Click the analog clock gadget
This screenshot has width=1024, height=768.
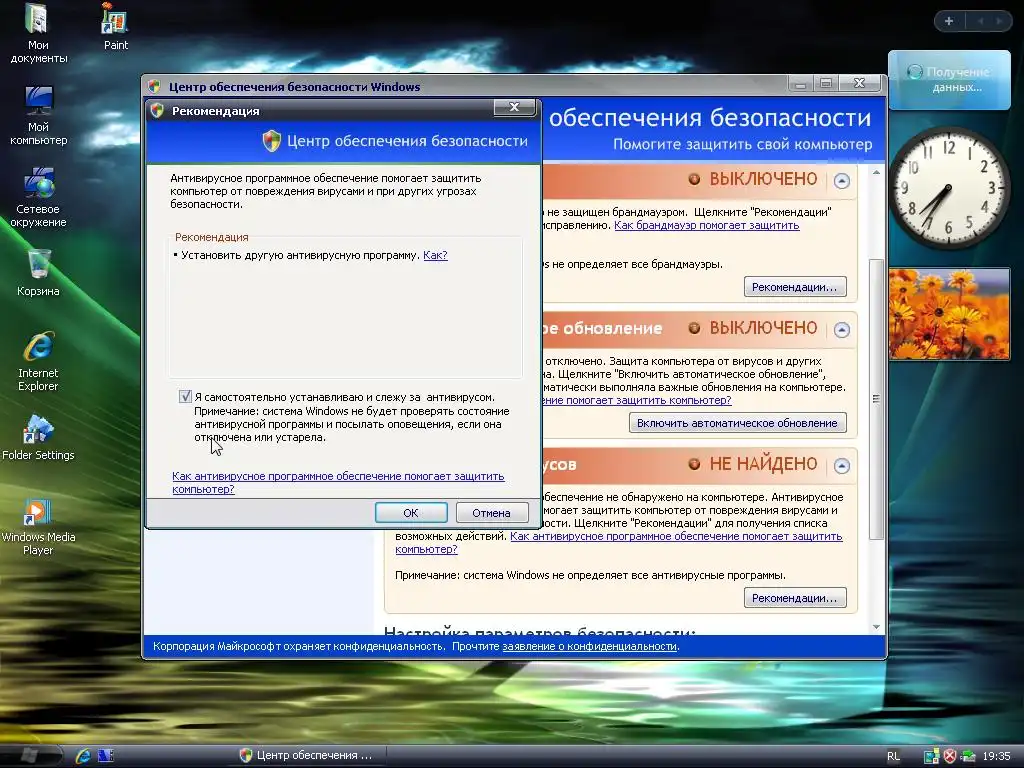pos(949,188)
